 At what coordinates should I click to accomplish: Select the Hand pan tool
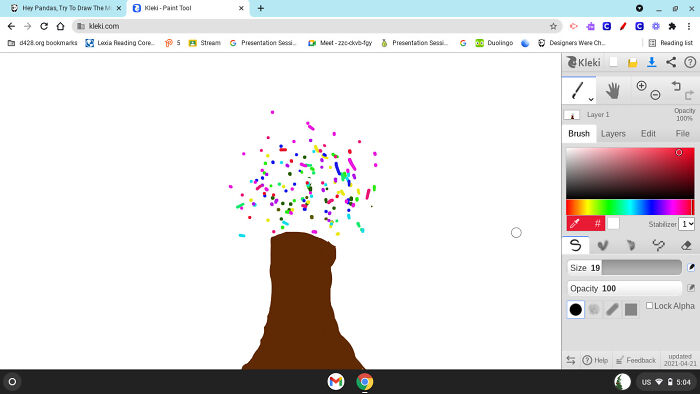(612, 91)
